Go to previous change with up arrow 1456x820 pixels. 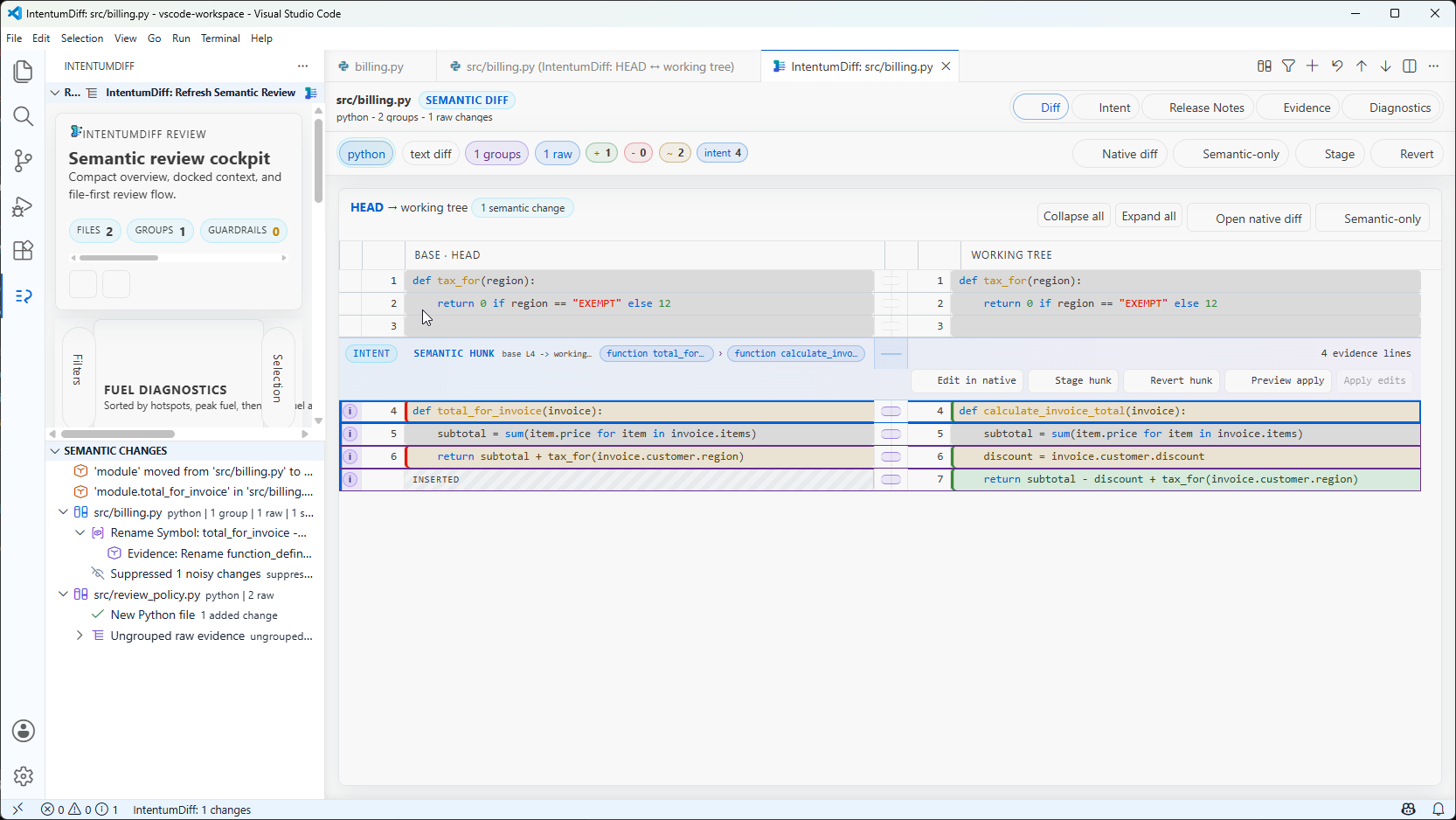1361,66
